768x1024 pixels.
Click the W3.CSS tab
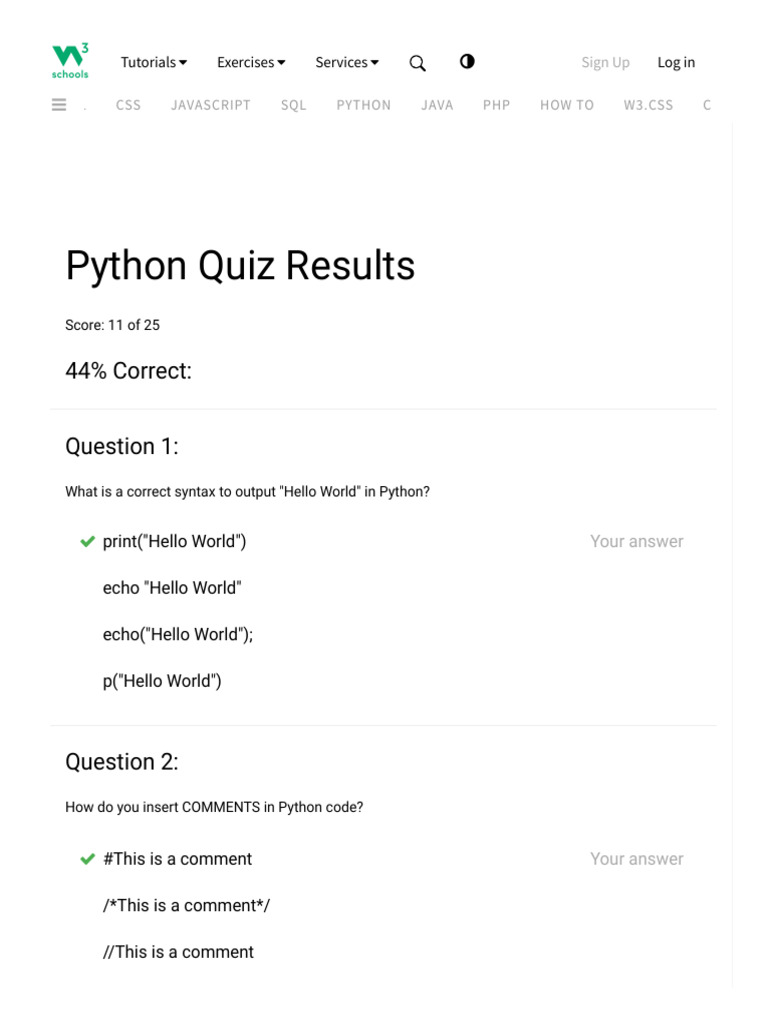[649, 105]
